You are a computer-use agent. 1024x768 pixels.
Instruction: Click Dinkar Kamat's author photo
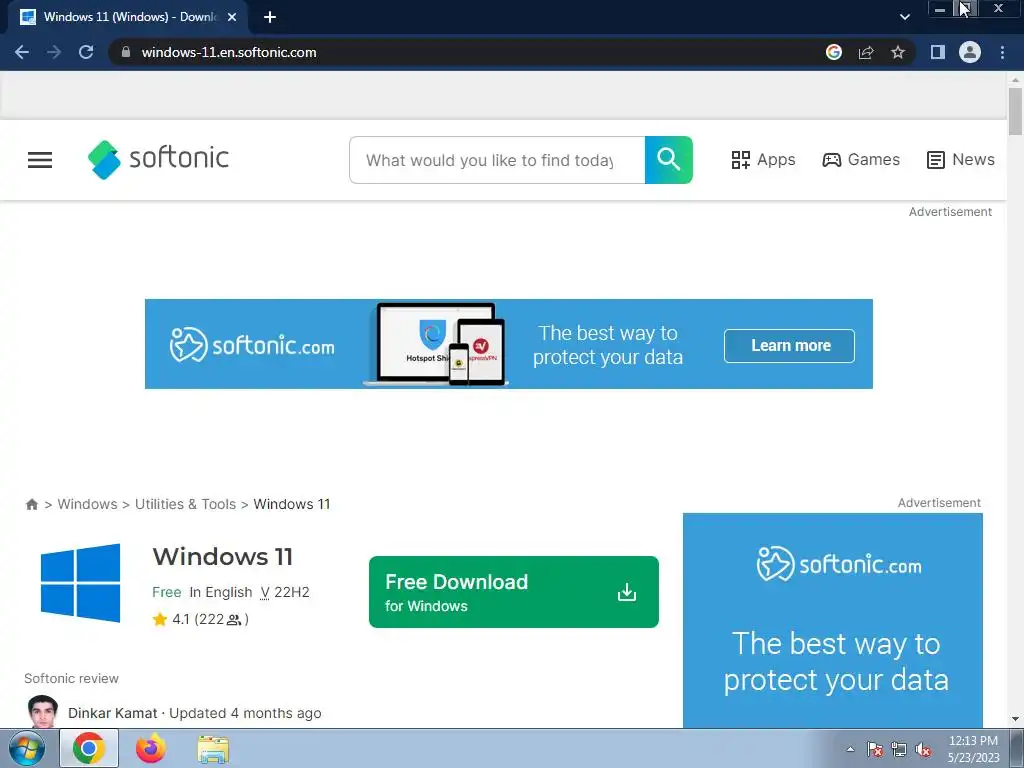pos(43,712)
